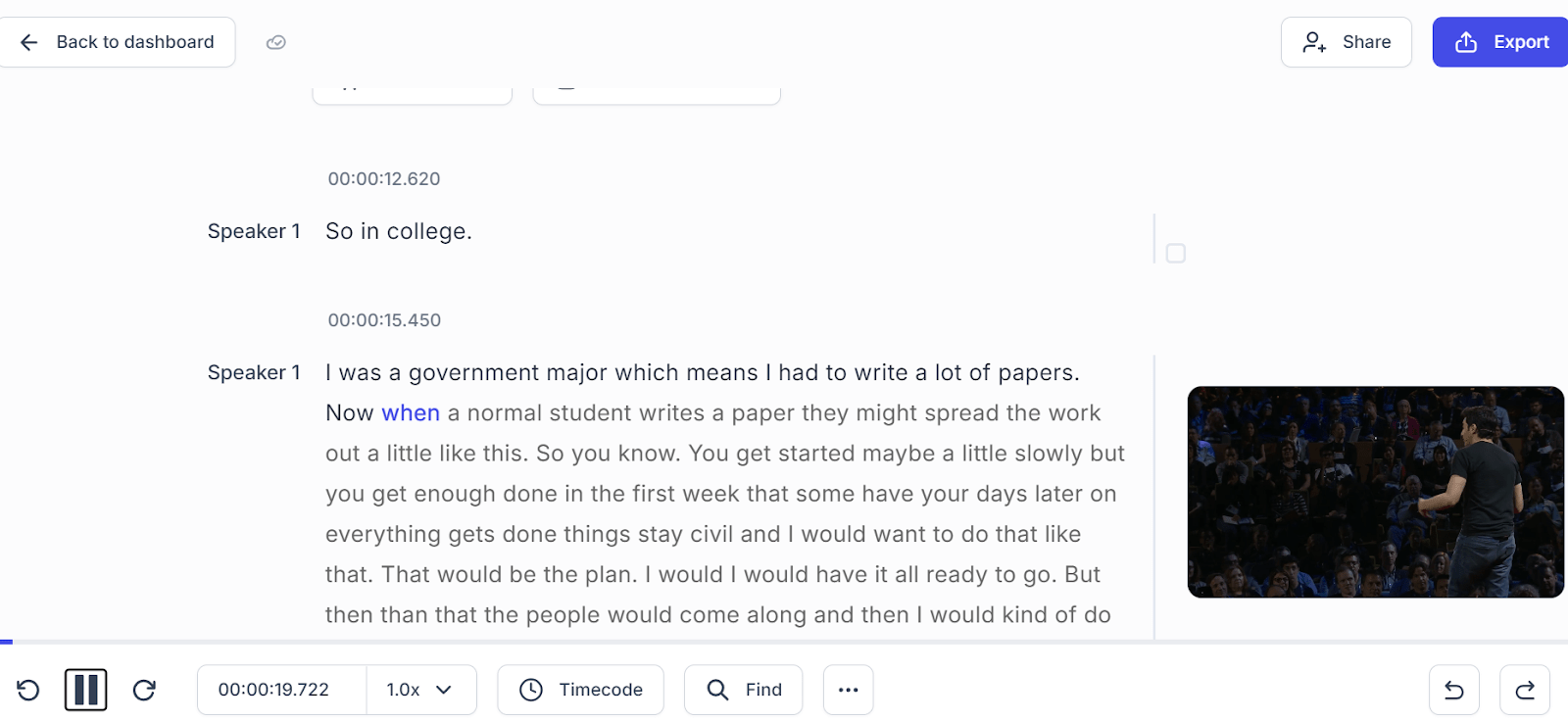Go Back to dashboard
The height and width of the screenshot is (721, 1568).
[x=118, y=42]
